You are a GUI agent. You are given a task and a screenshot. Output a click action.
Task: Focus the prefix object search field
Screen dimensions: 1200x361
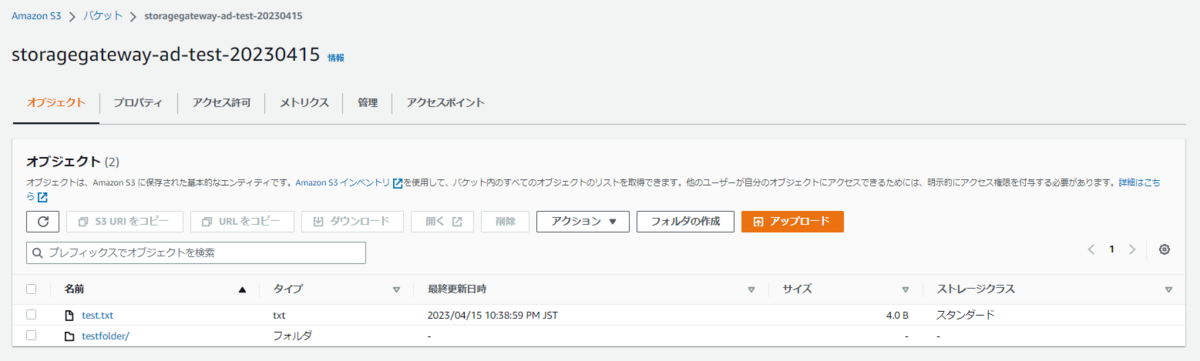pyautogui.click(x=196, y=253)
